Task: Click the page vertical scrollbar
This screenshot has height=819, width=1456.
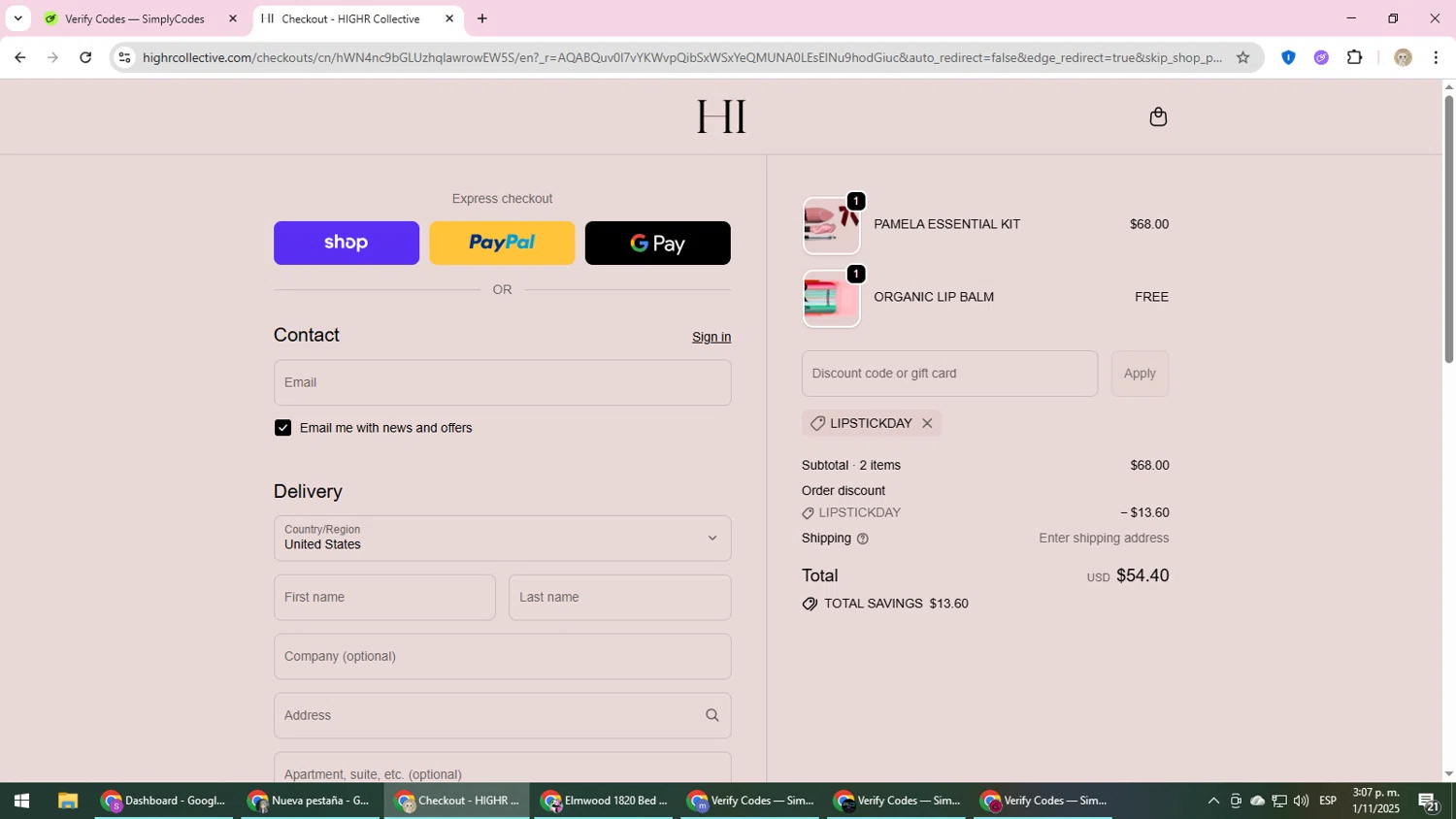Action: [x=1448, y=231]
